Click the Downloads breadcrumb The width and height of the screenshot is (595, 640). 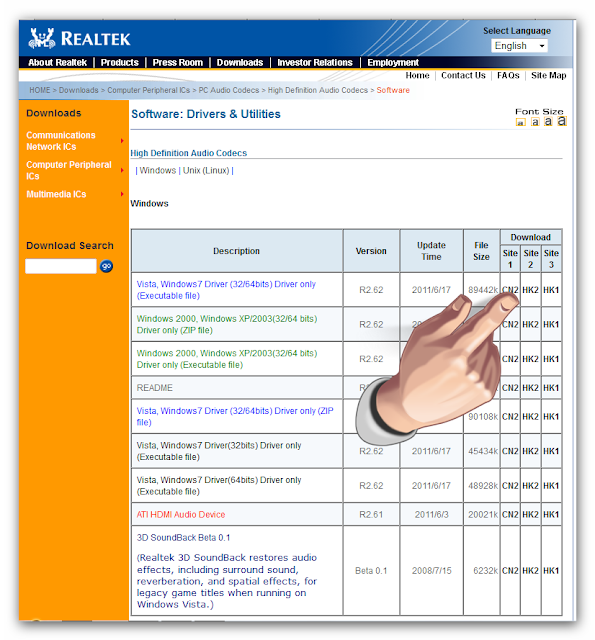(x=78, y=90)
